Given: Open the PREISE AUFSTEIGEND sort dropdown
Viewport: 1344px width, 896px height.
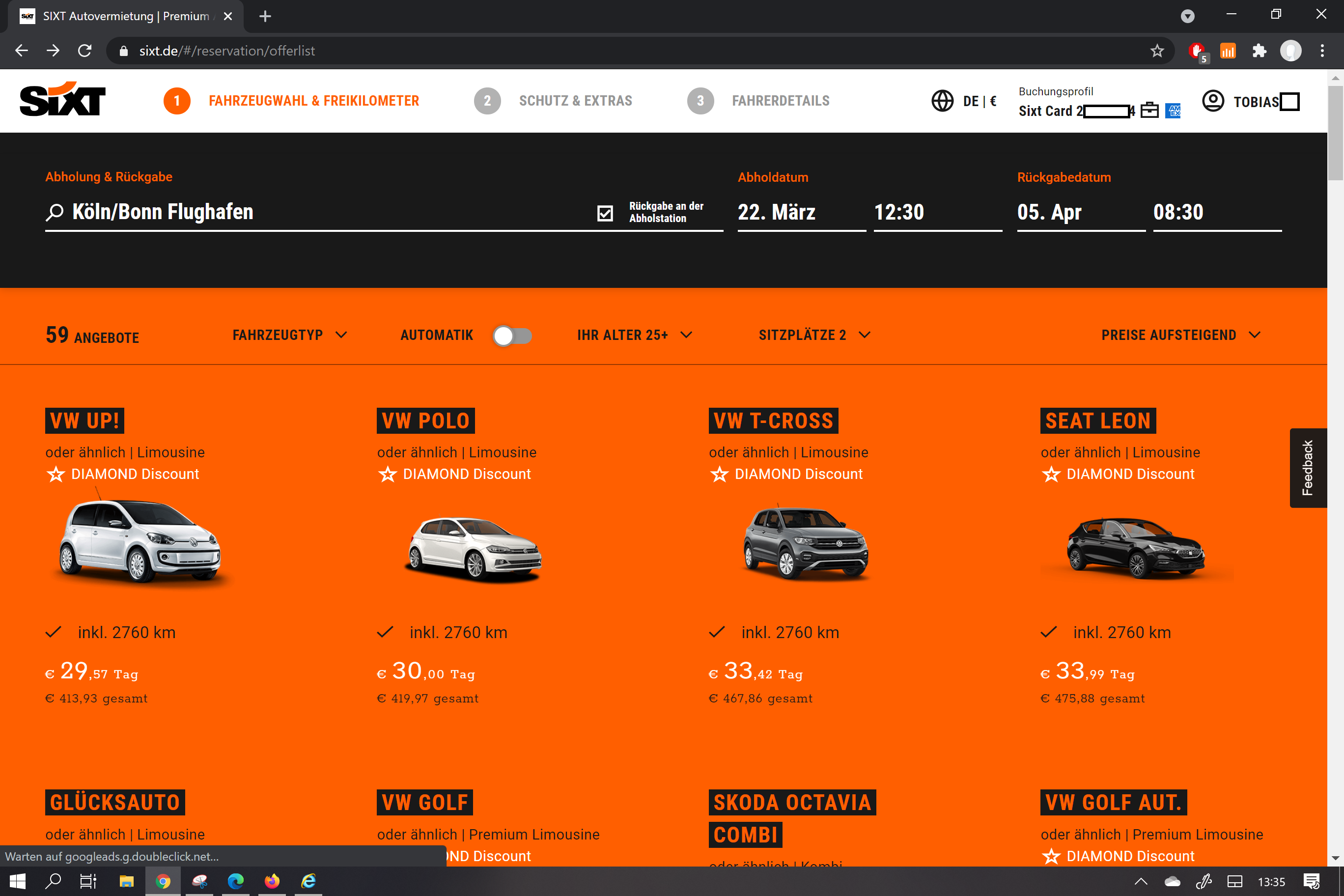Looking at the screenshot, I should (x=1181, y=335).
